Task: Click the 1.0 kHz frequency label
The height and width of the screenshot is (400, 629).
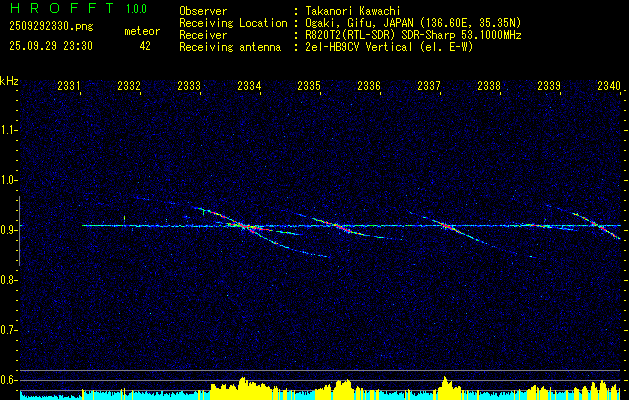Action: [8, 180]
